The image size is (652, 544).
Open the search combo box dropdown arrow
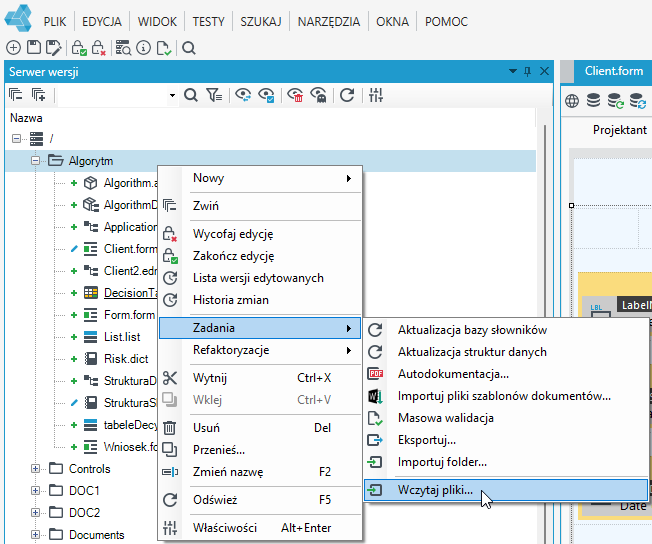click(172, 95)
